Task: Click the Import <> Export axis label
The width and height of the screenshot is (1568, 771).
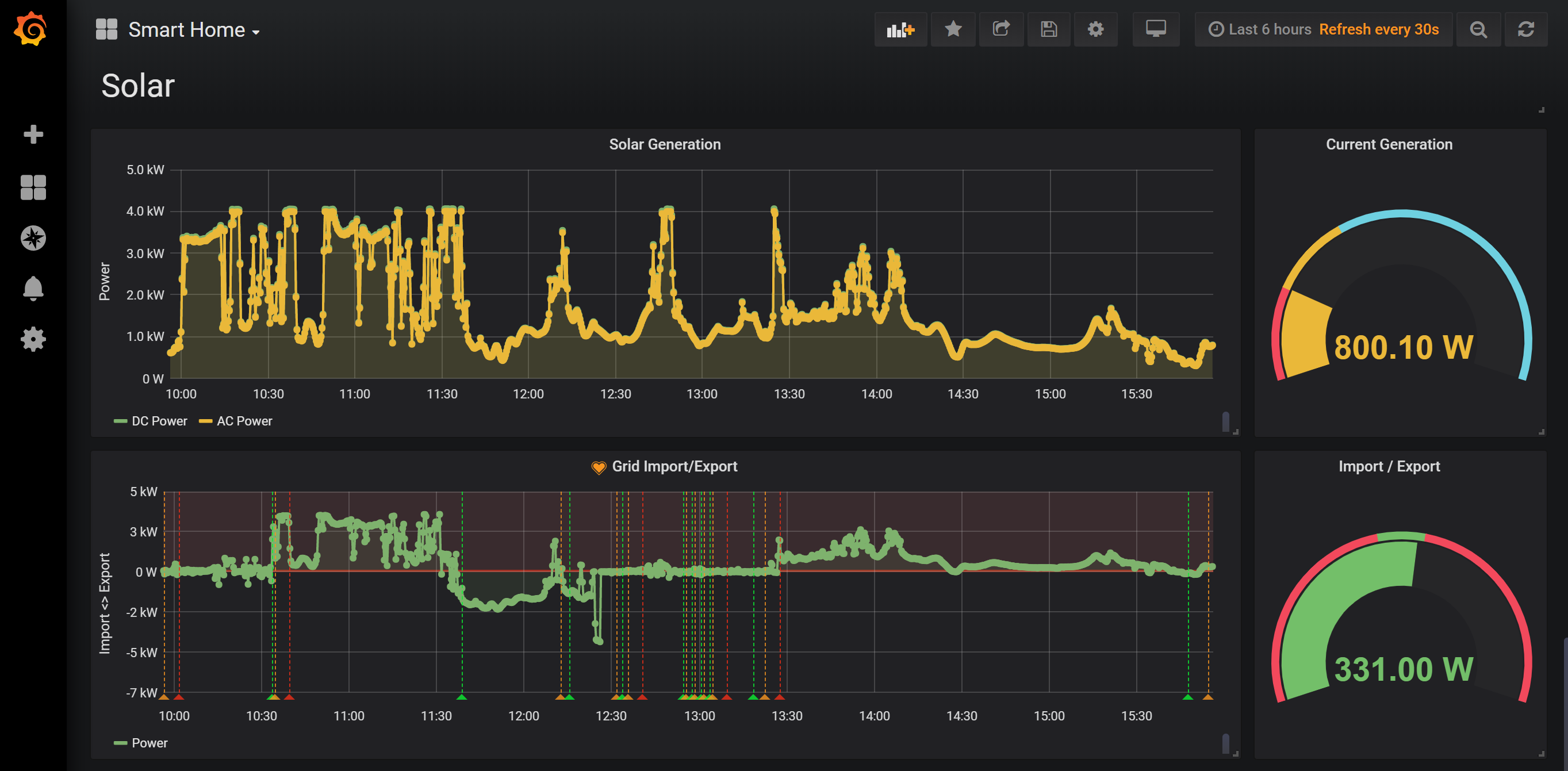Action: [x=105, y=603]
